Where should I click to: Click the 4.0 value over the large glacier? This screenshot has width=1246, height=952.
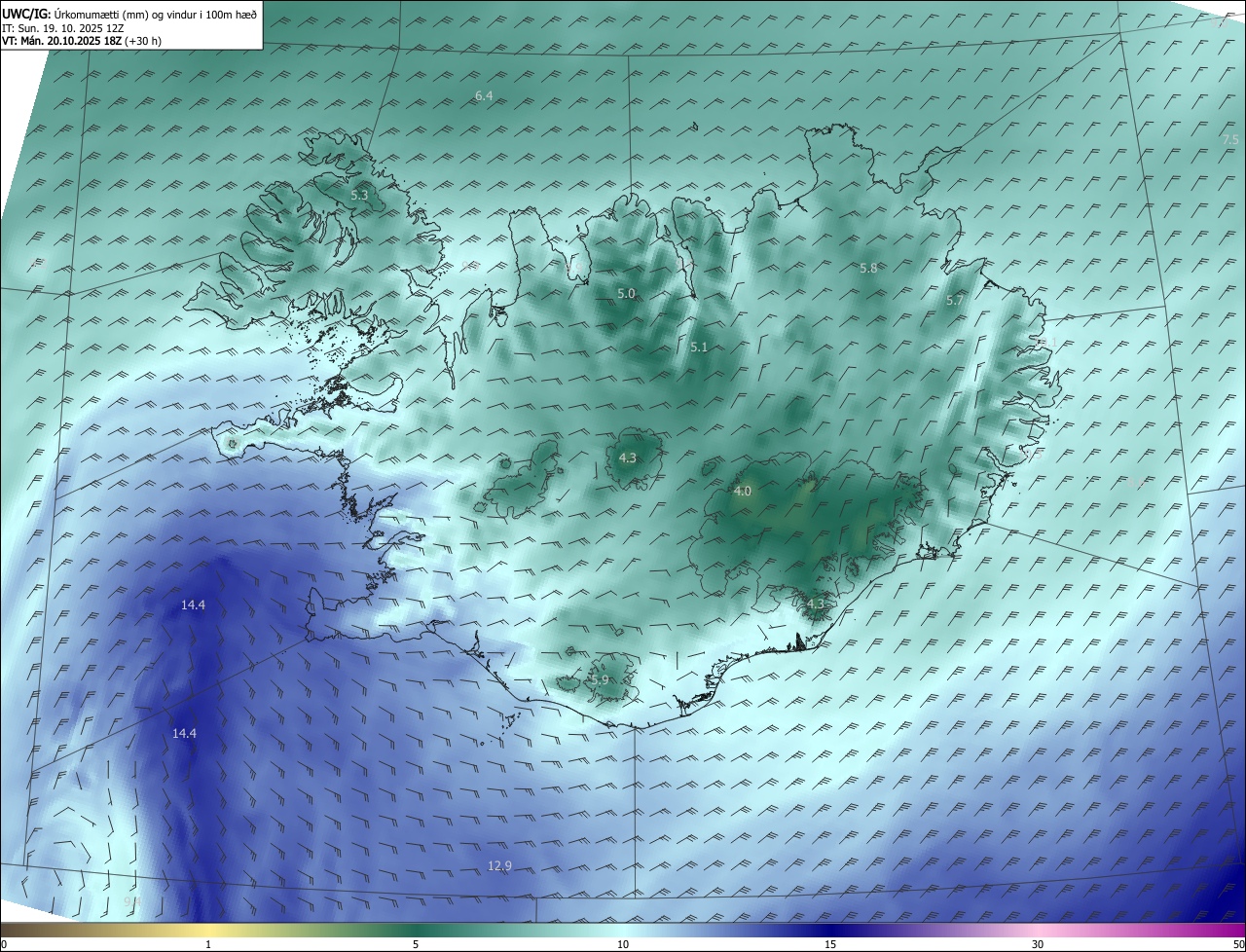click(743, 492)
